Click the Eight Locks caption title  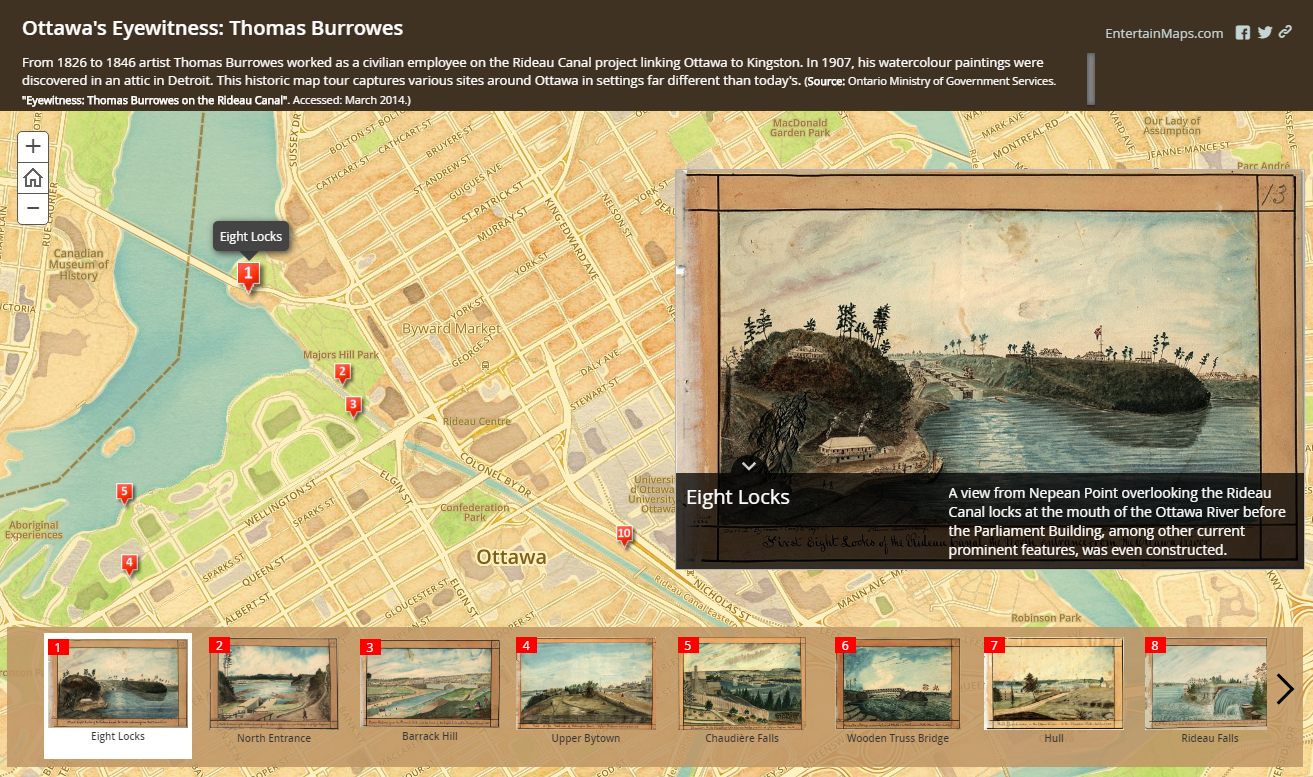(738, 497)
